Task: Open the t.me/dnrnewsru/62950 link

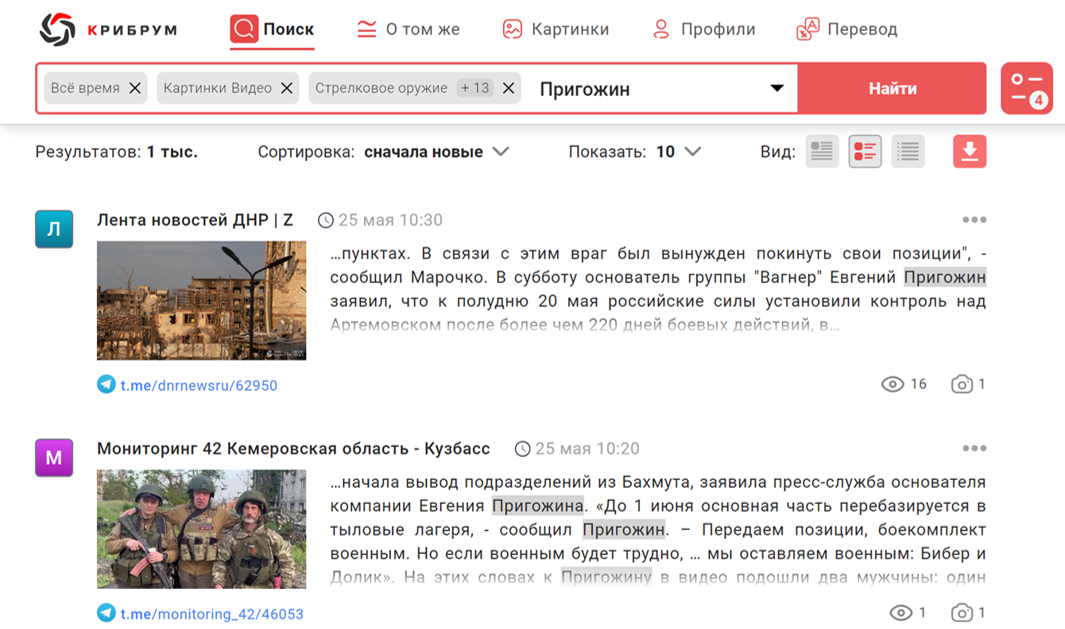Action: [x=199, y=385]
